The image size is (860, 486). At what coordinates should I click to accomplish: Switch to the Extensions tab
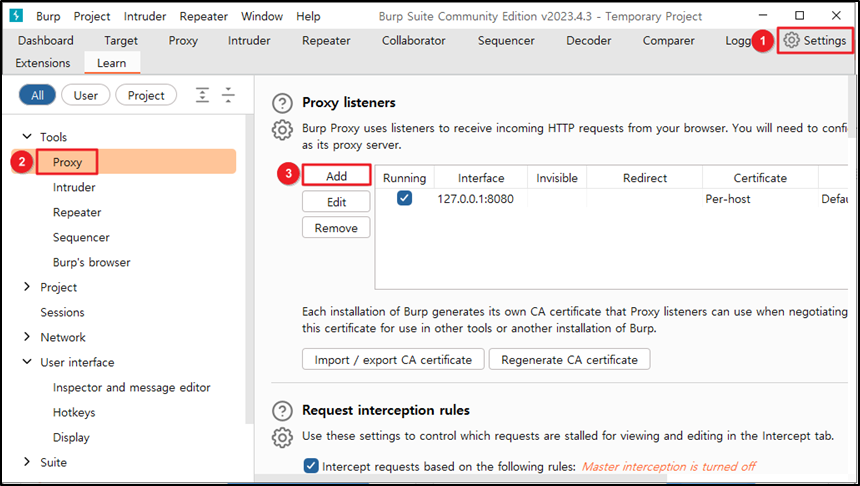coord(43,63)
